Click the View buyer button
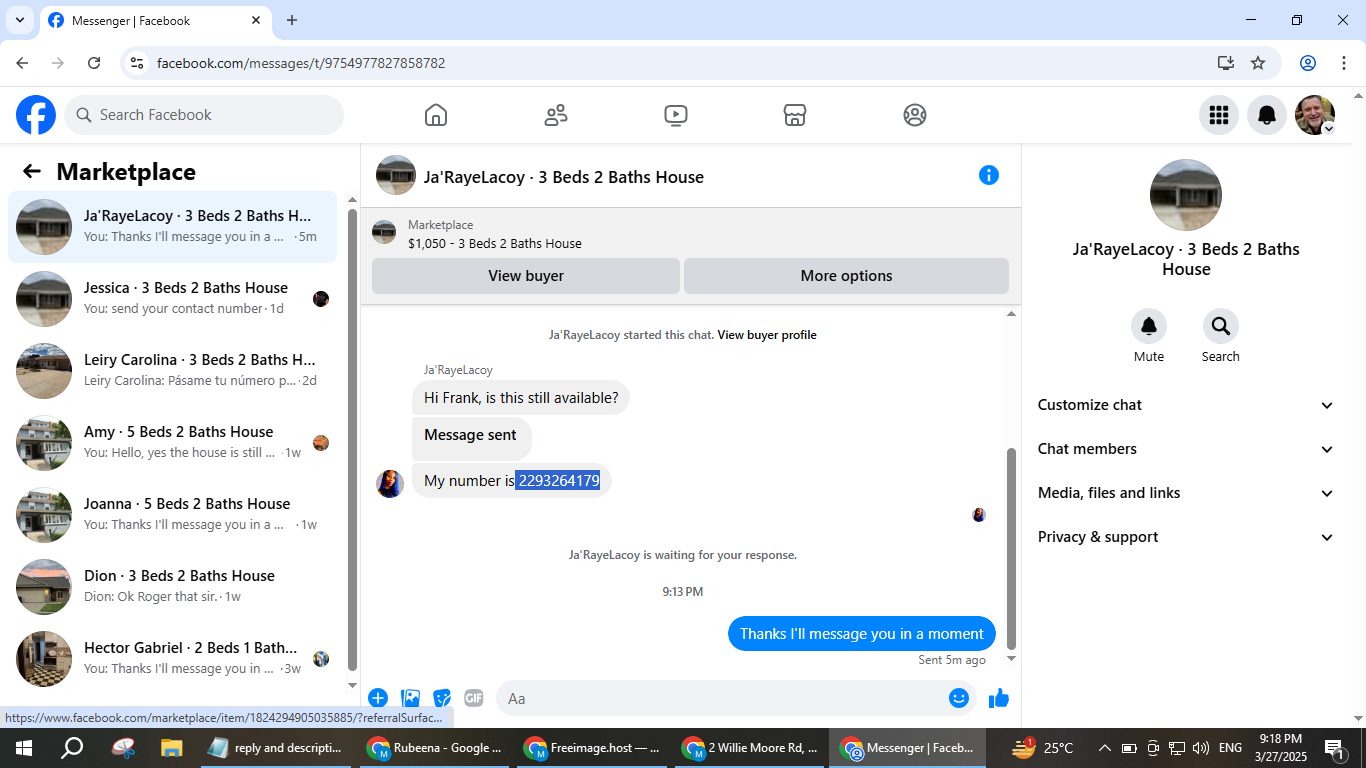The width and height of the screenshot is (1366, 768). [x=526, y=276]
